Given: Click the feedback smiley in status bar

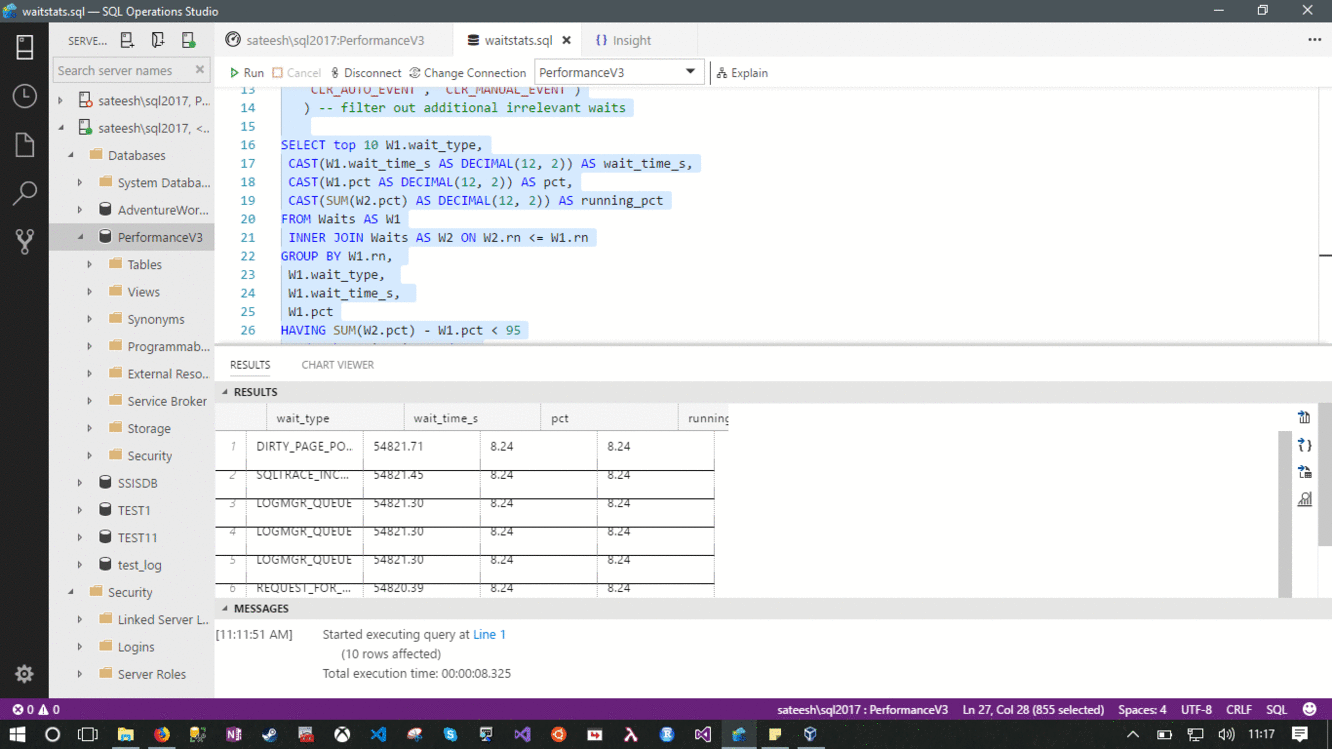Looking at the screenshot, I should pyautogui.click(x=1308, y=709).
